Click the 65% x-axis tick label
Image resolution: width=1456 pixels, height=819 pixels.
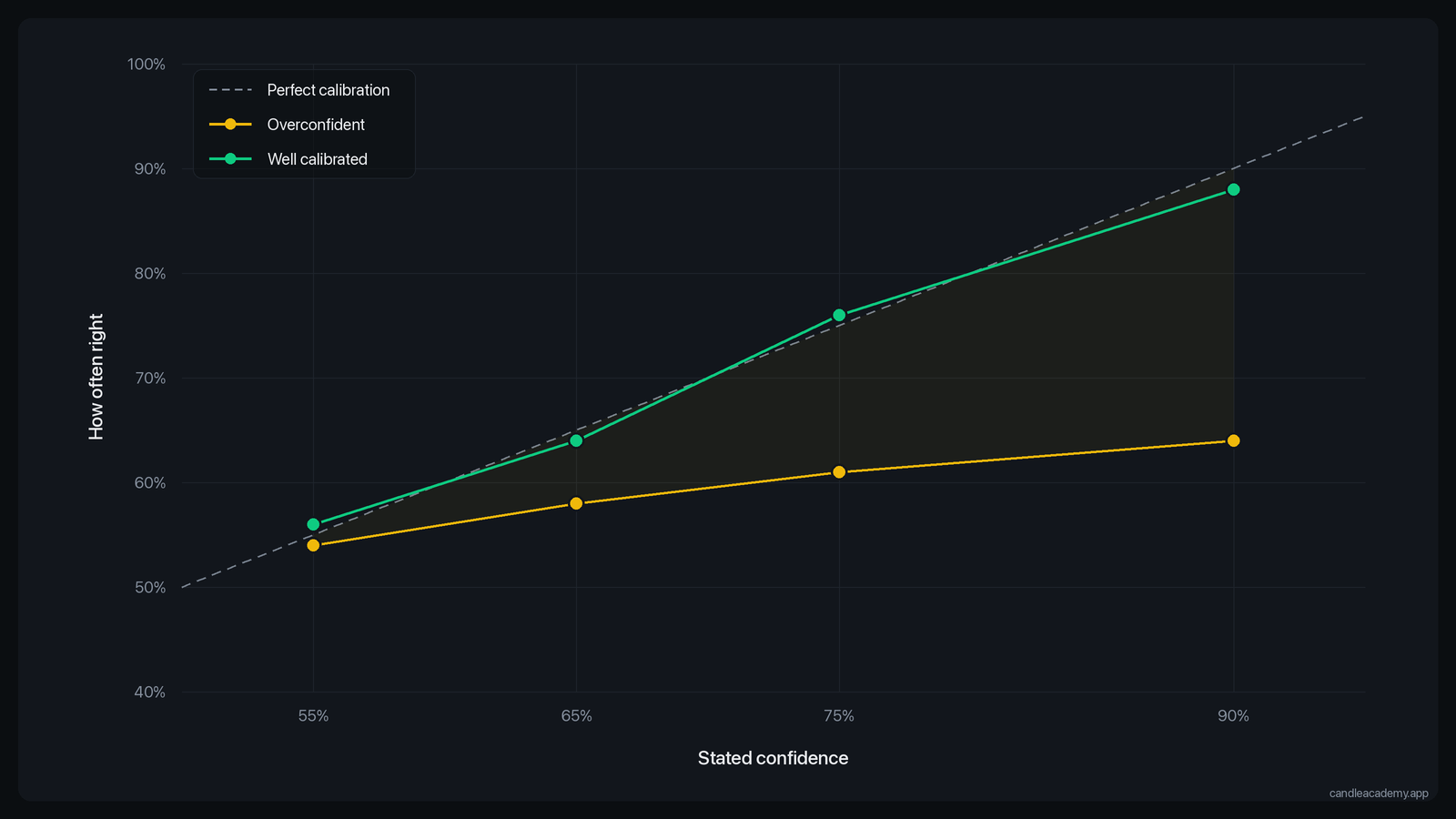pyautogui.click(x=576, y=716)
